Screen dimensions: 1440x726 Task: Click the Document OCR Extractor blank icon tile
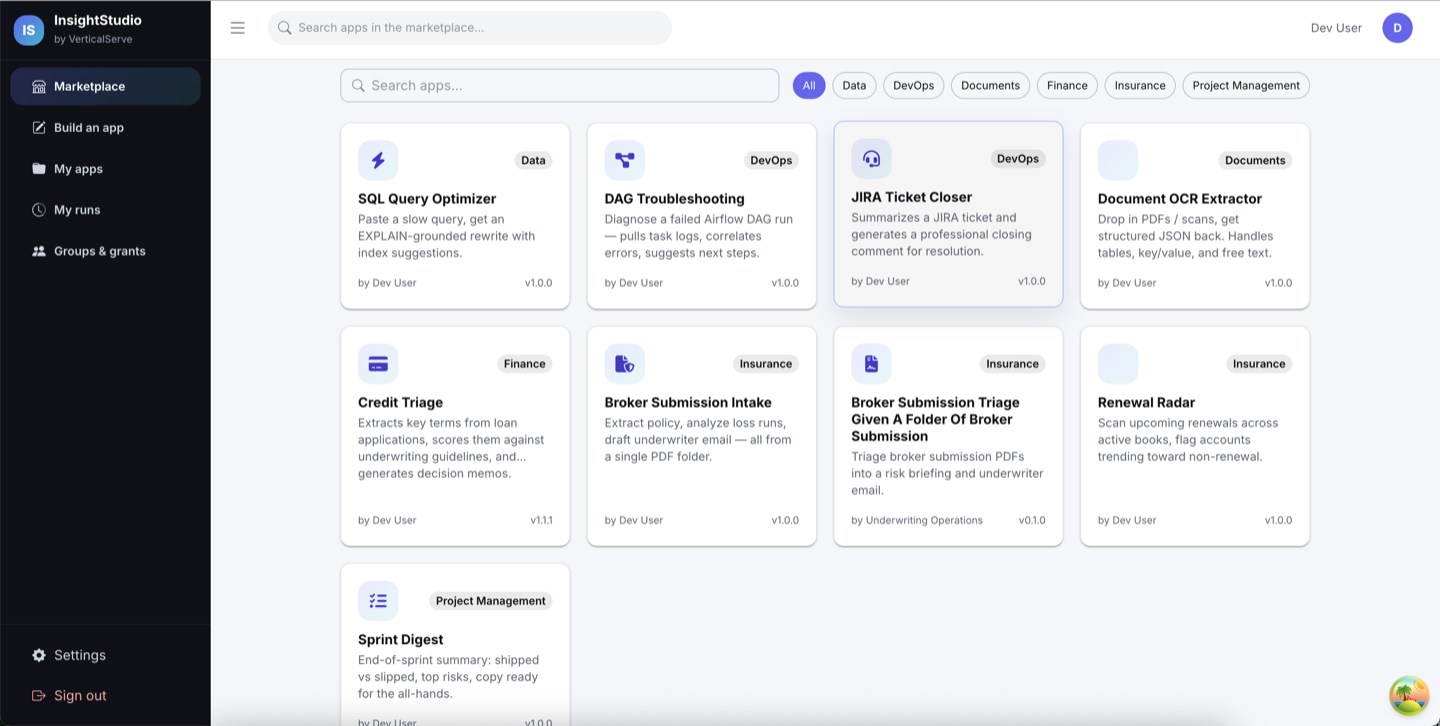click(x=1118, y=160)
